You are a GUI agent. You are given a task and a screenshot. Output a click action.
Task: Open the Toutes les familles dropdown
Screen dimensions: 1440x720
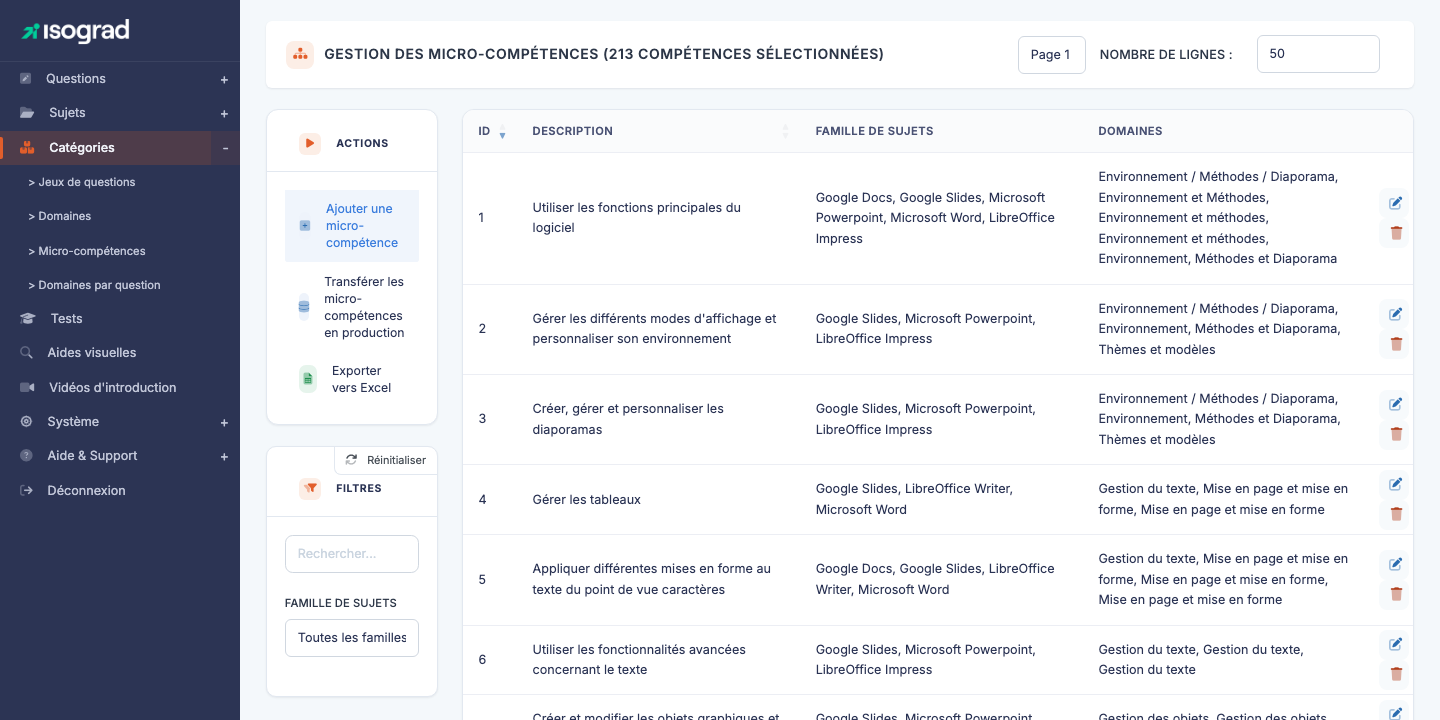pos(352,638)
